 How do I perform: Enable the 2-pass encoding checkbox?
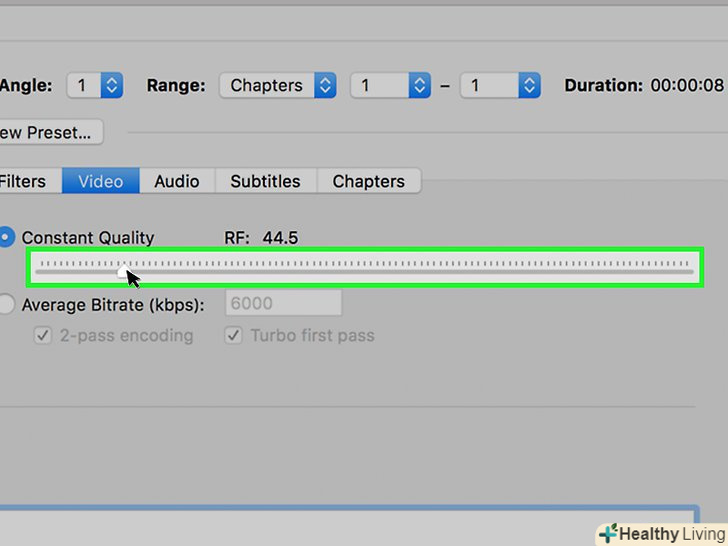coord(43,336)
